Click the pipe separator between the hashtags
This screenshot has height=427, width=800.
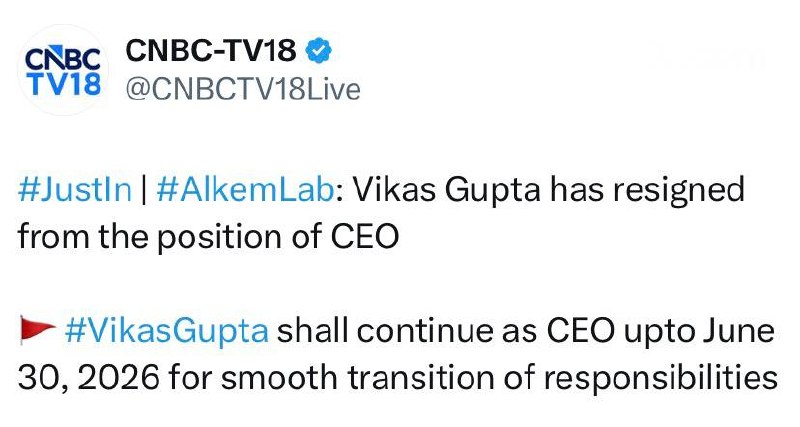pos(141,190)
